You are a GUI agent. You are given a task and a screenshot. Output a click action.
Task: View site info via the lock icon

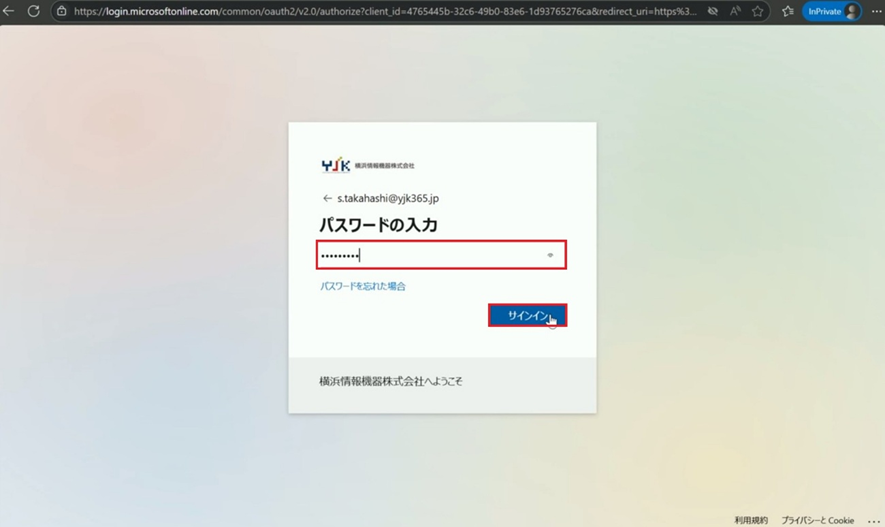(x=61, y=11)
